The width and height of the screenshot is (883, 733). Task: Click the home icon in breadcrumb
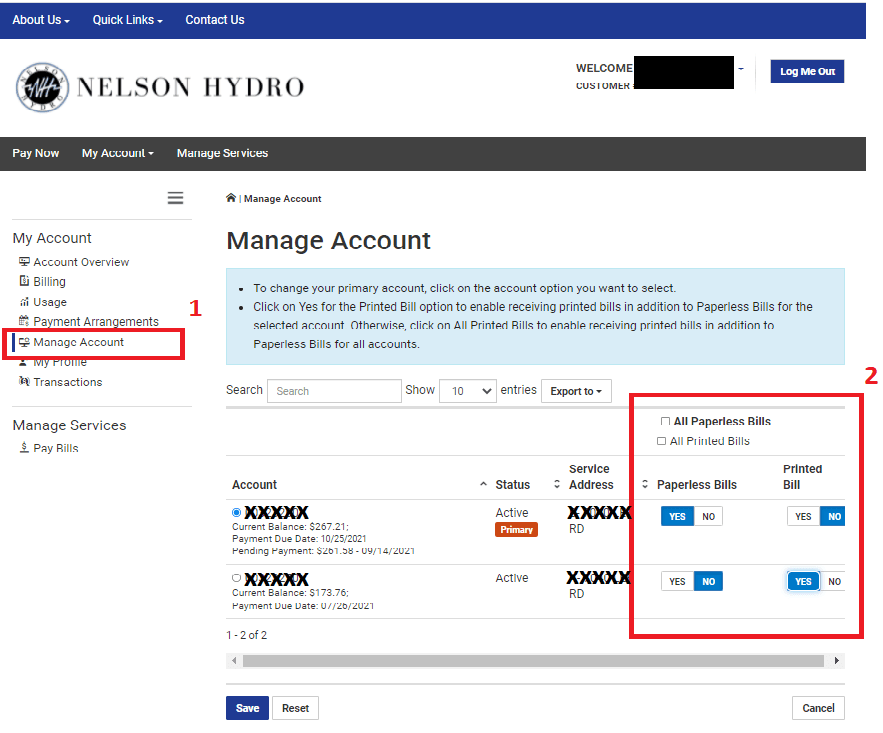pyautogui.click(x=231, y=198)
